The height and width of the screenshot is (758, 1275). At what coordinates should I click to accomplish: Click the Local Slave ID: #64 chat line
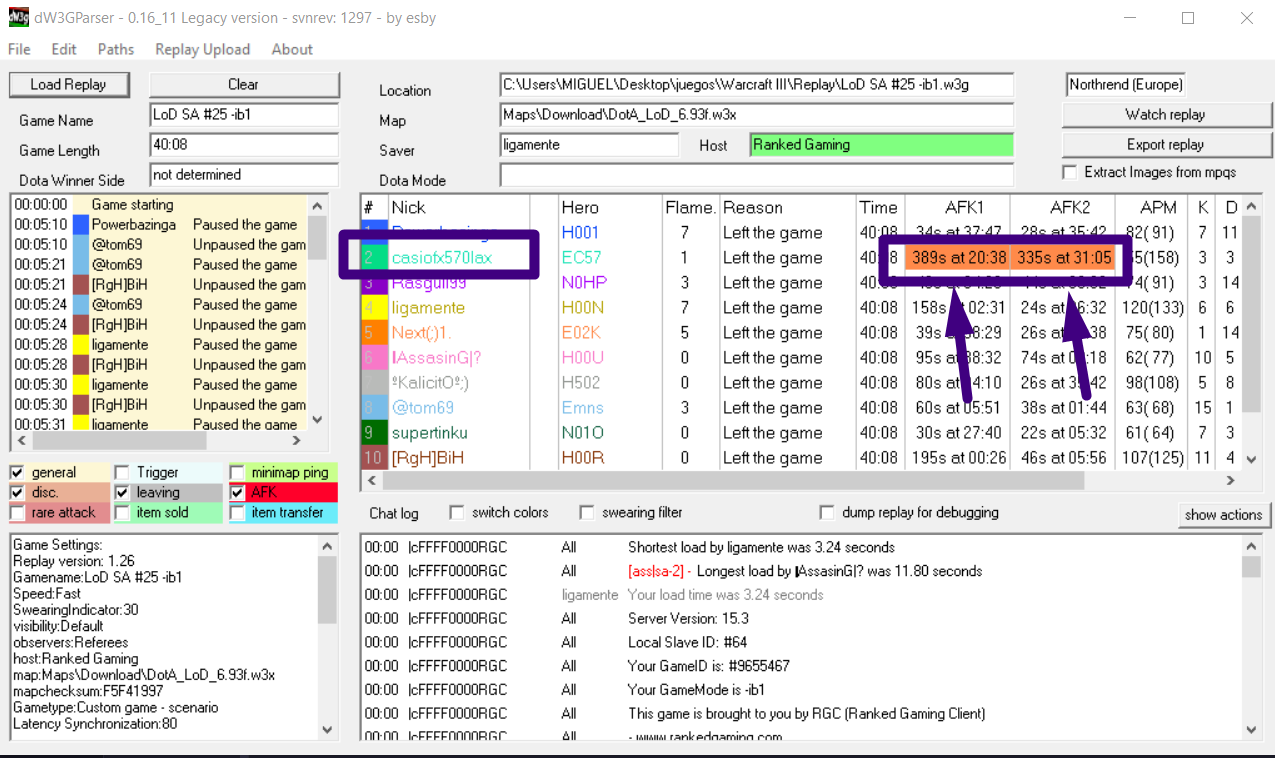(688, 642)
